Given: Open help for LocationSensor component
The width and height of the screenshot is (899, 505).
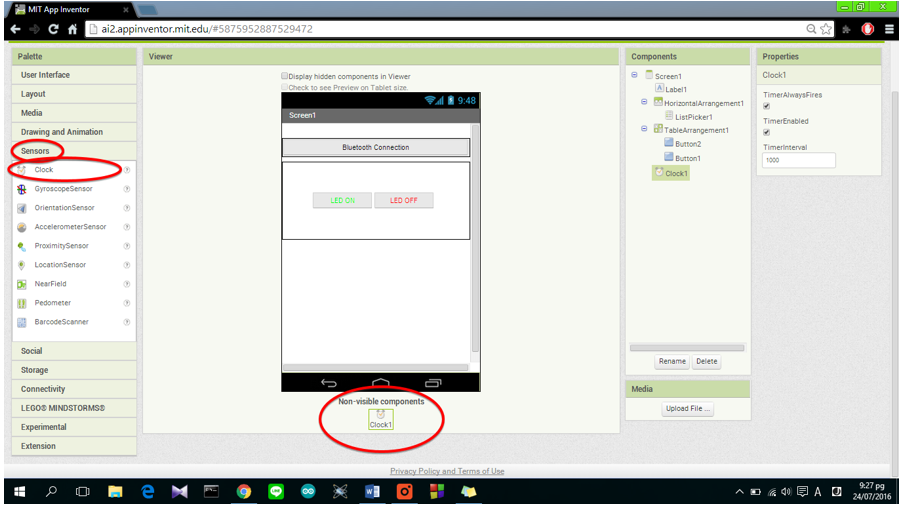Looking at the screenshot, I should [x=127, y=265].
